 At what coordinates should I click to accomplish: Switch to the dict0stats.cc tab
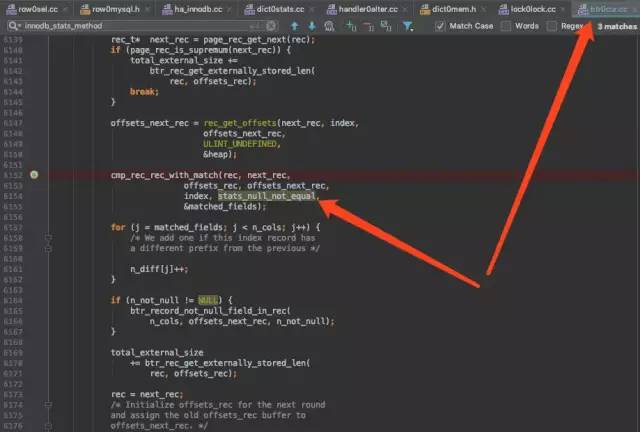[x=280, y=9]
